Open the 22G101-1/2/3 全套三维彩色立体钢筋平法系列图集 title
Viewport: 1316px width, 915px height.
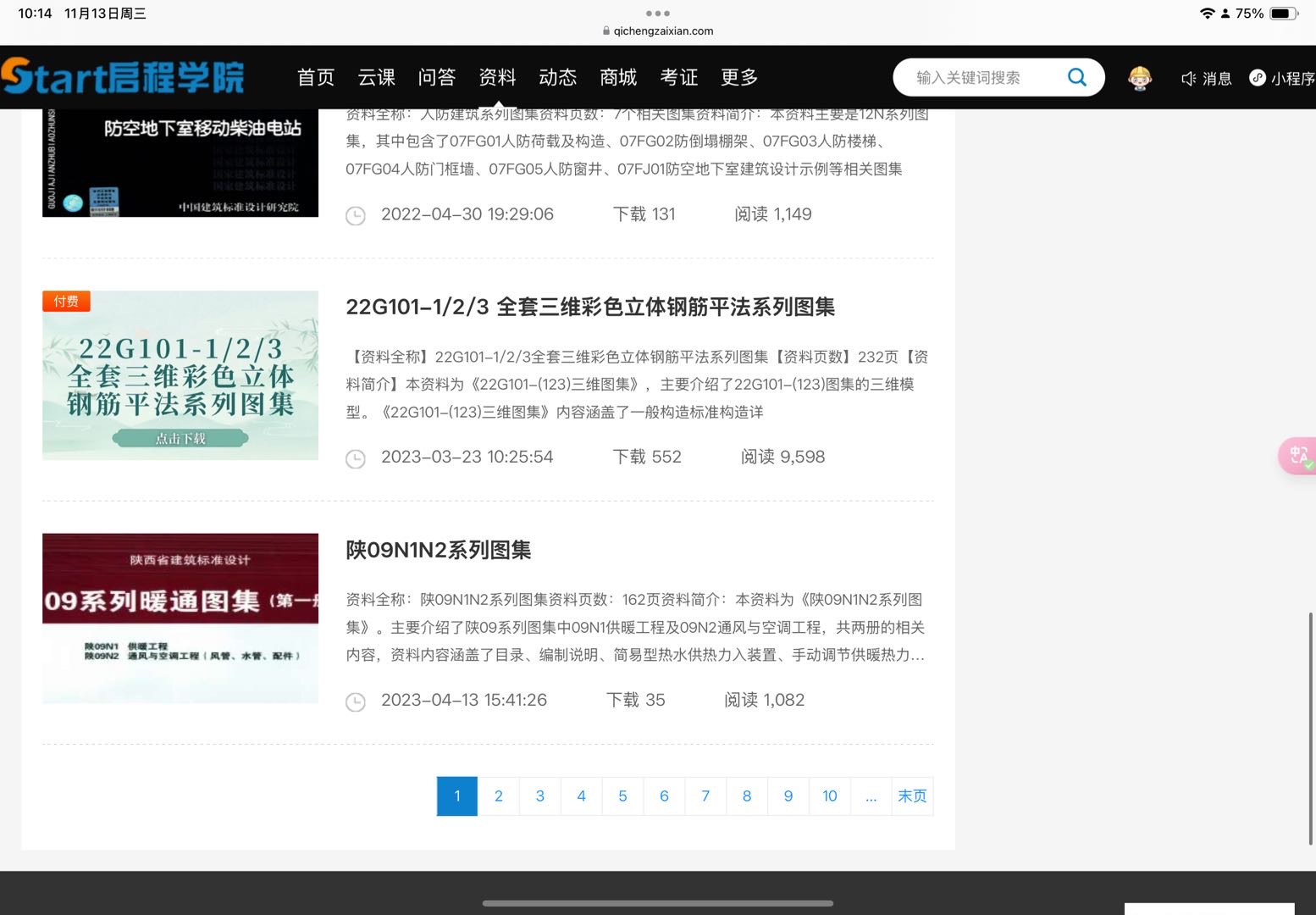tap(590, 307)
